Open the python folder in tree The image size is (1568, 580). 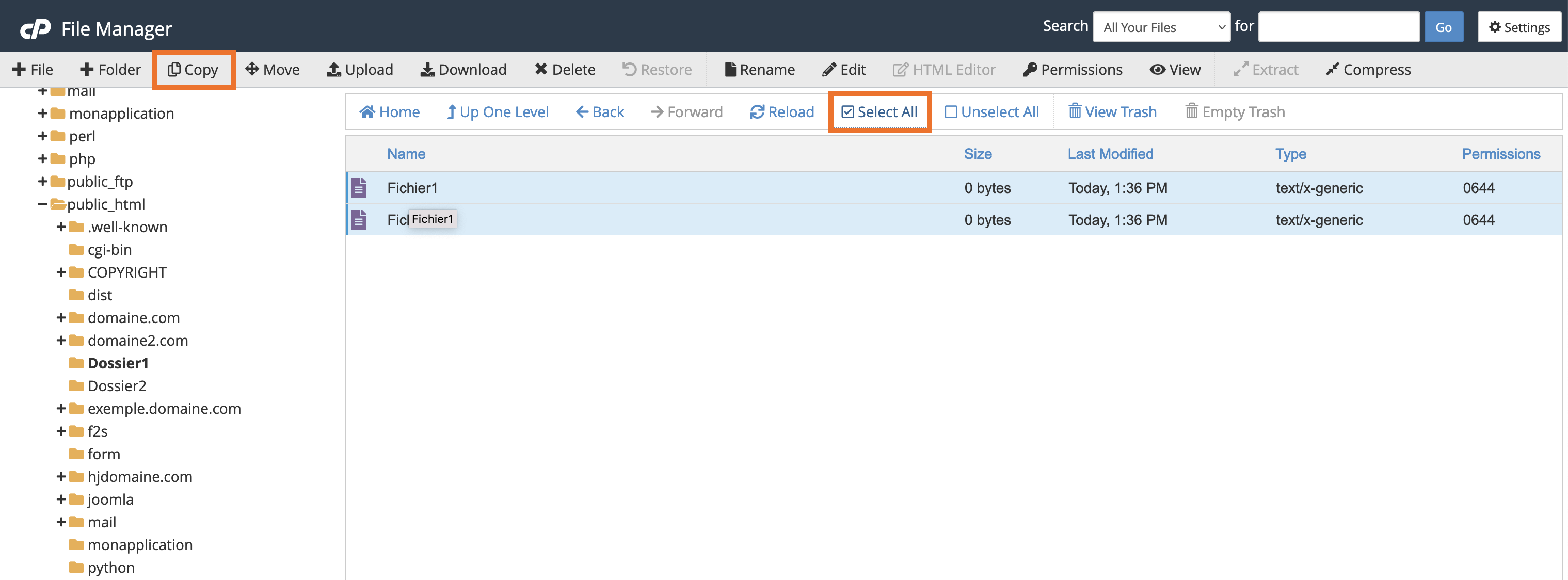click(111, 567)
